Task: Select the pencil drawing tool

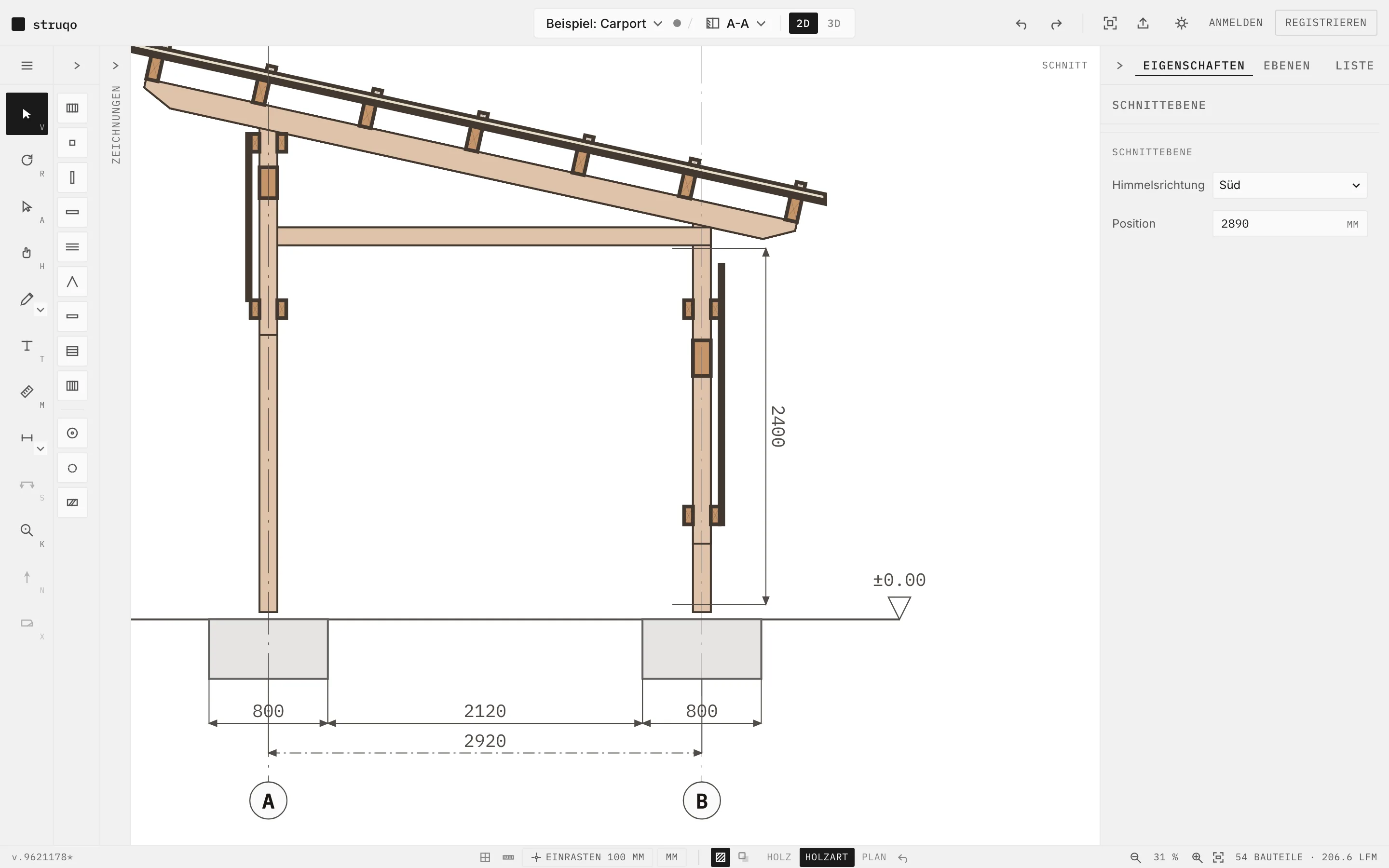Action: (x=26, y=299)
